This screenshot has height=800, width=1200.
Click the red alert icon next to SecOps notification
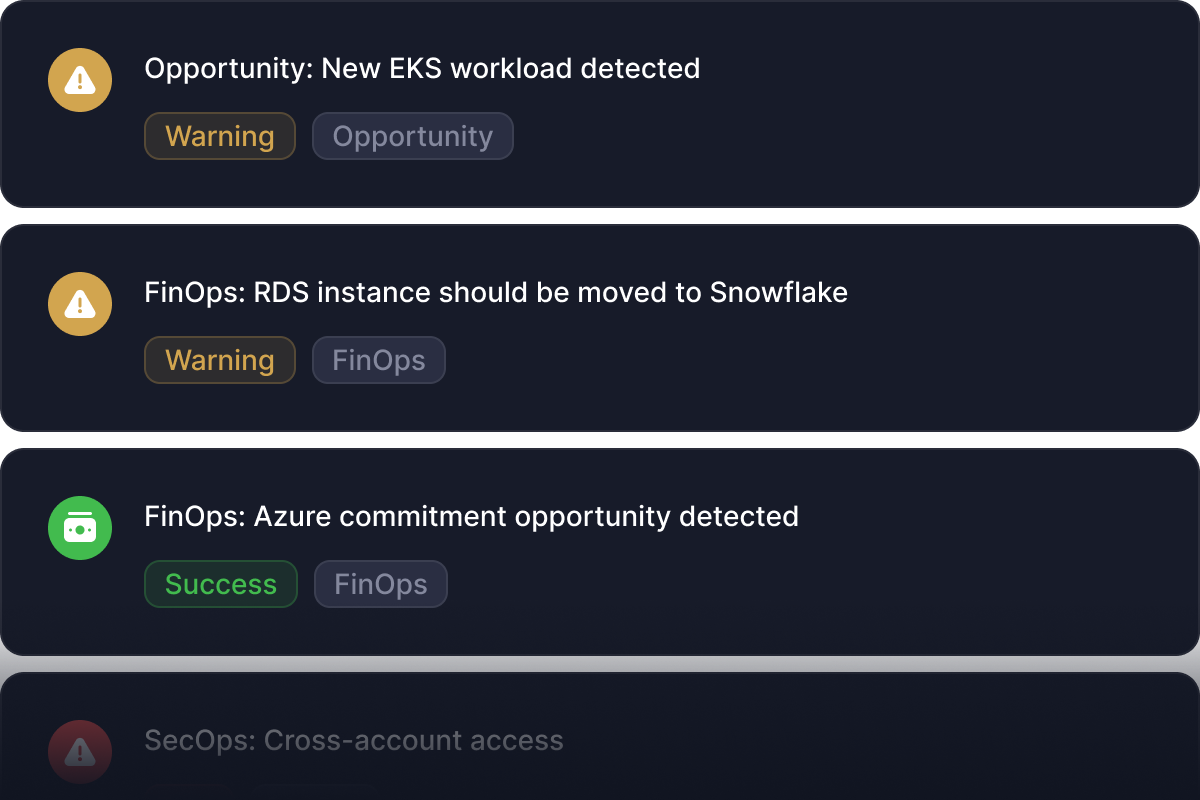click(80, 751)
